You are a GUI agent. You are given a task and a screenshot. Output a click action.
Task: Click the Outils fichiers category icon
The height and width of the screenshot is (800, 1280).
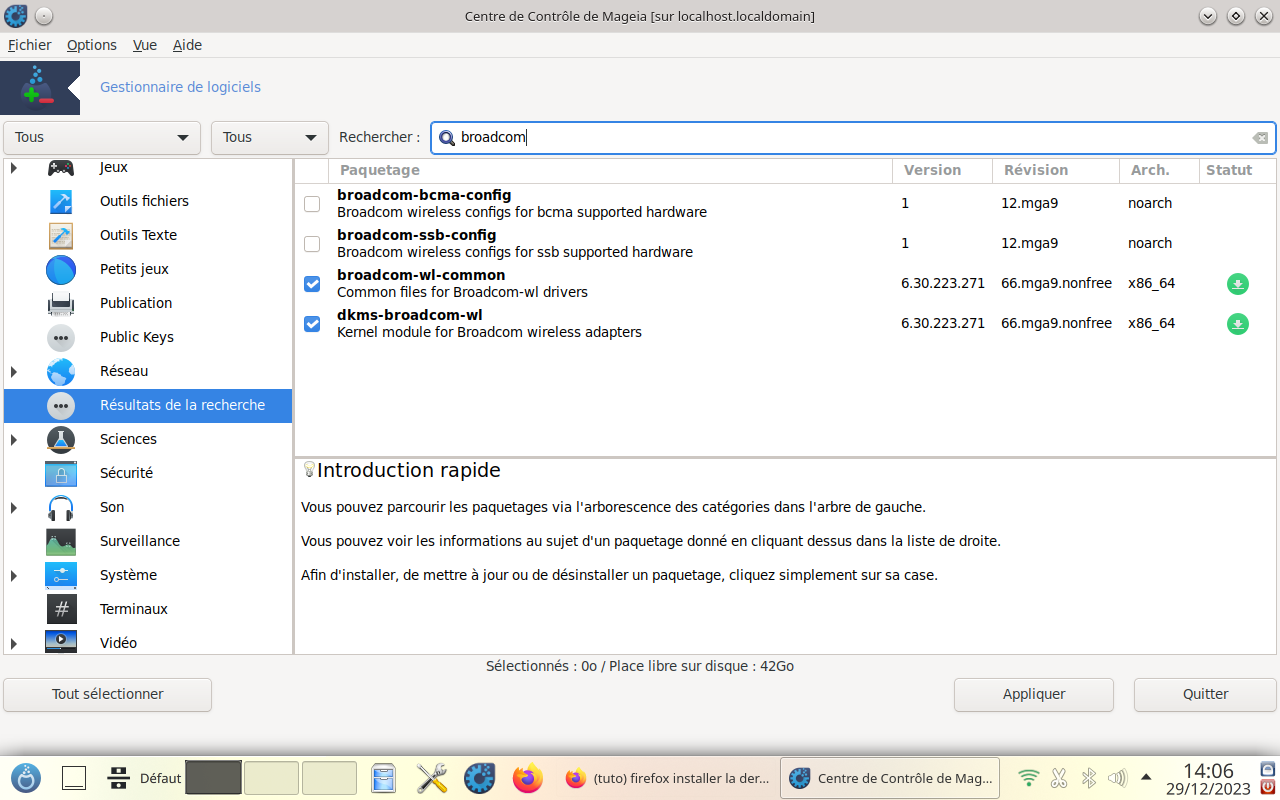click(61, 201)
